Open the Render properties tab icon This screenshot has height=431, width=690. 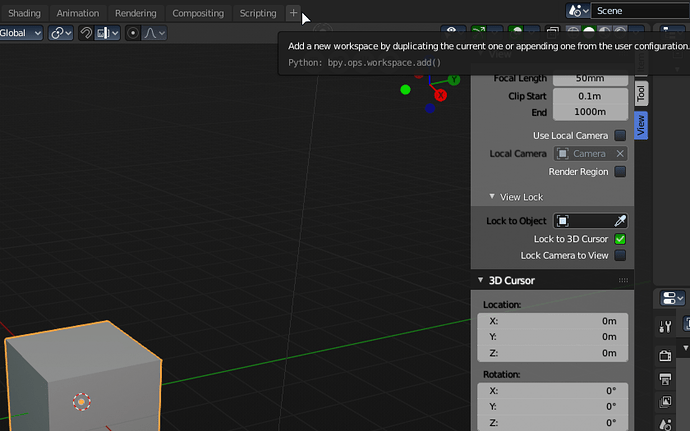[x=665, y=355]
